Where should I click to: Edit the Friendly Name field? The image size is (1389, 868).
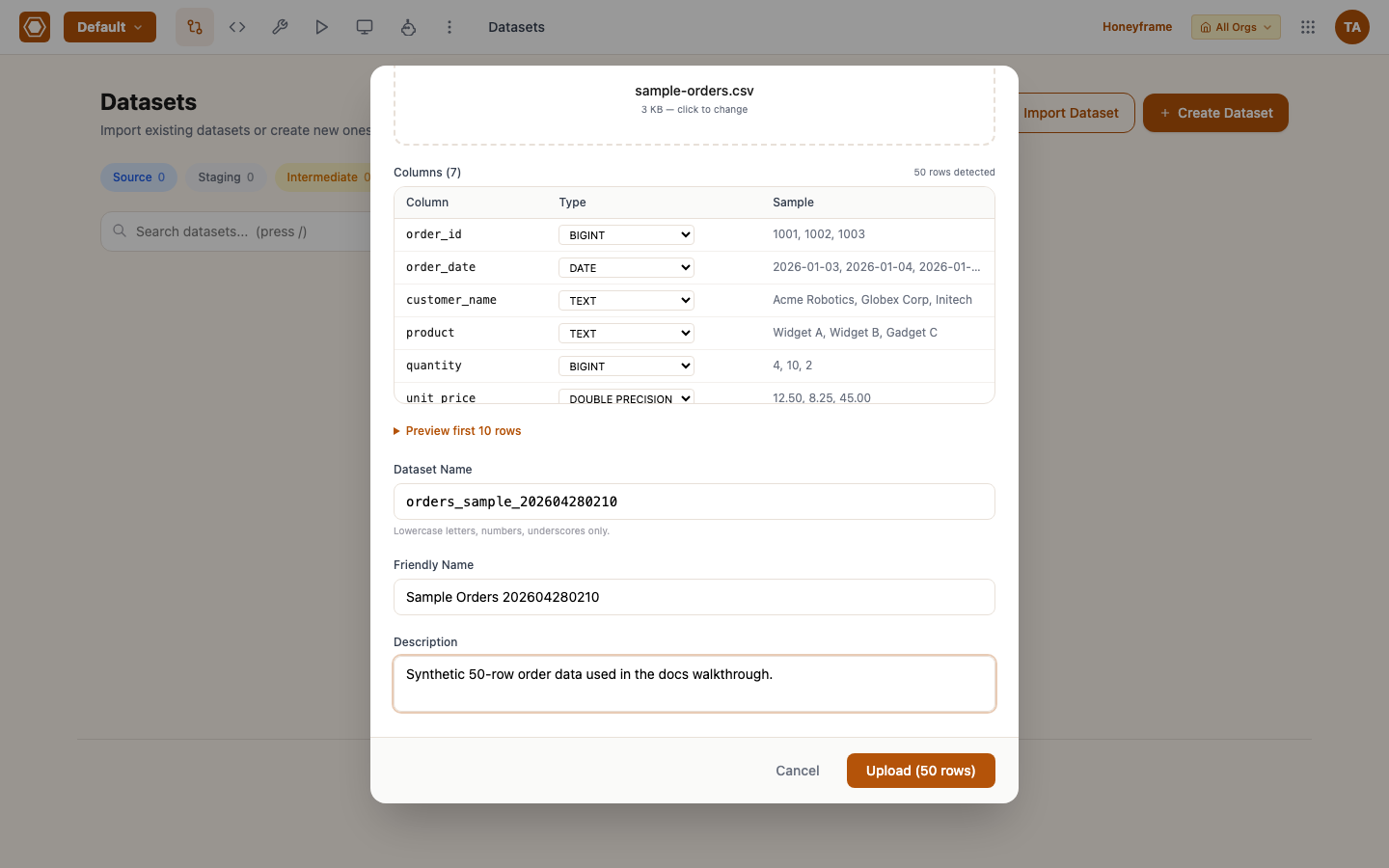(694, 597)
